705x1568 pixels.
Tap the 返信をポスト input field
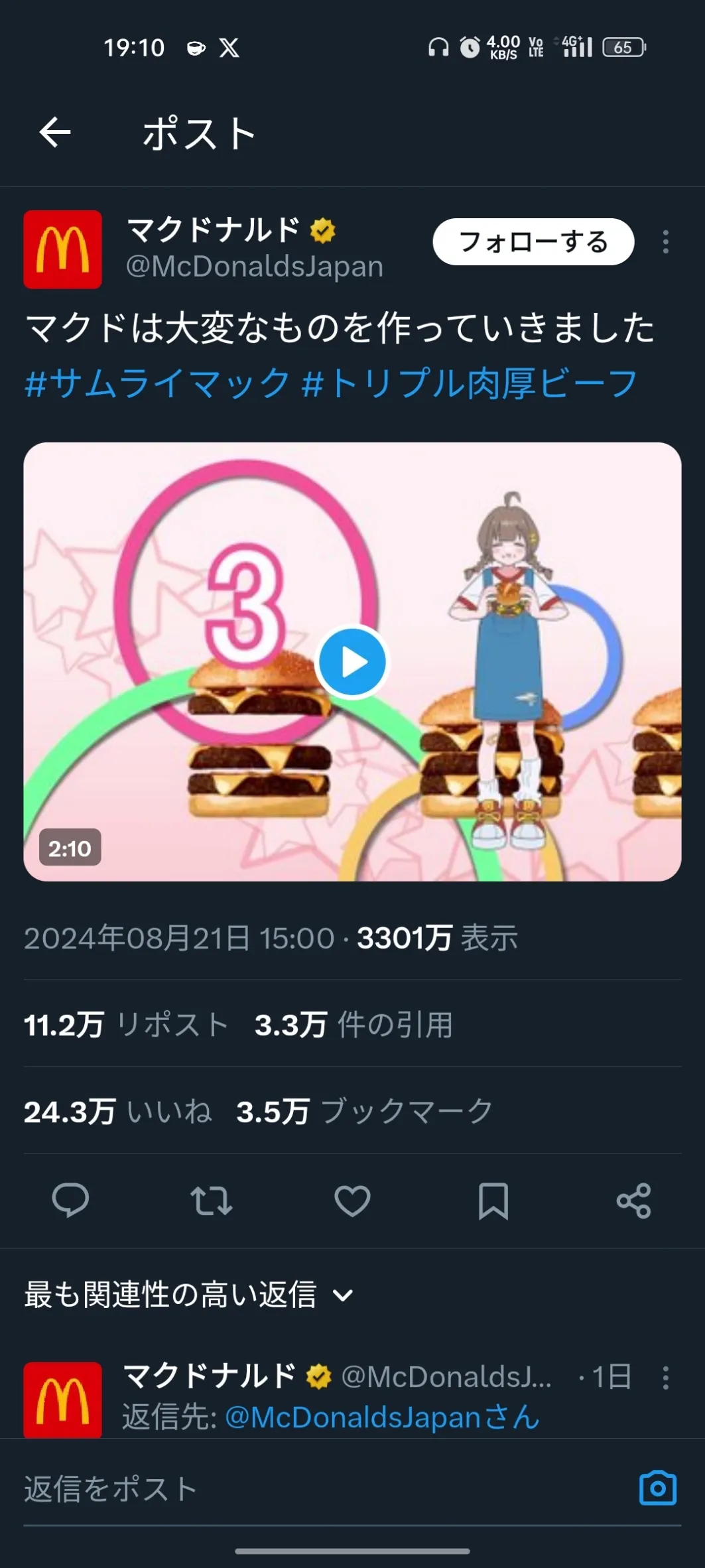click(x=325, y=1489)
